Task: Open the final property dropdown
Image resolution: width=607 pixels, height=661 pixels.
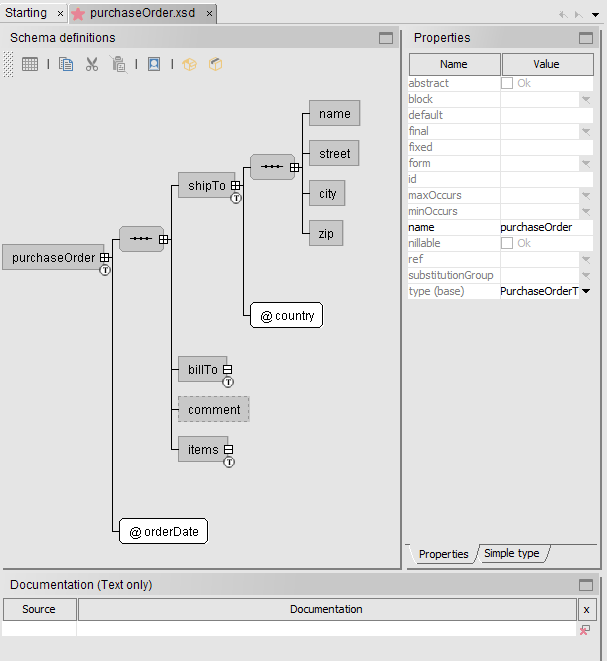Action: tap(586, 132)
